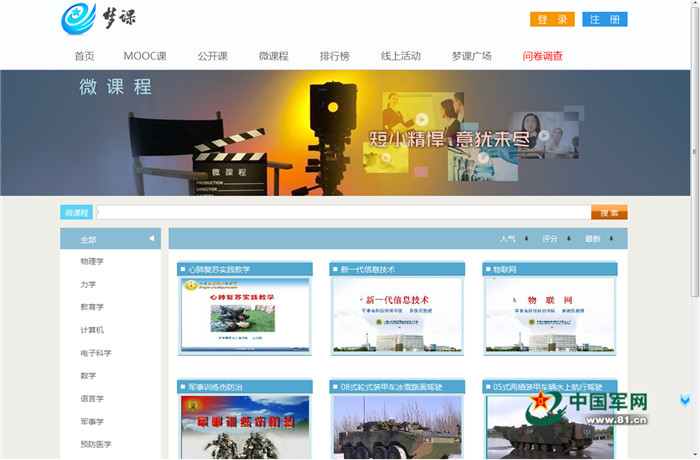Screen dimensions: 700x460
Task: Select the 电子科学 category
Action: tap(96, 353)
